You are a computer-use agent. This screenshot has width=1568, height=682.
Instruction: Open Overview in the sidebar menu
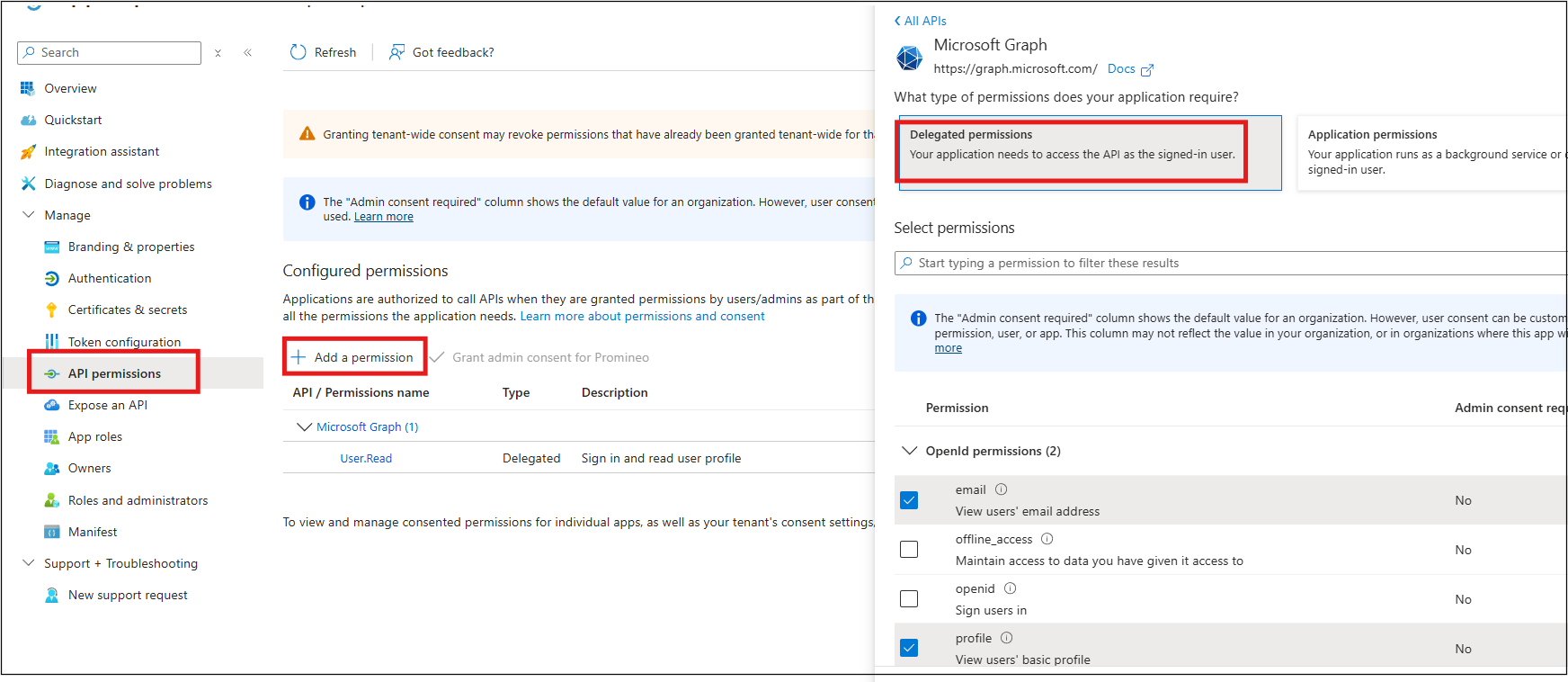(70, 88)
